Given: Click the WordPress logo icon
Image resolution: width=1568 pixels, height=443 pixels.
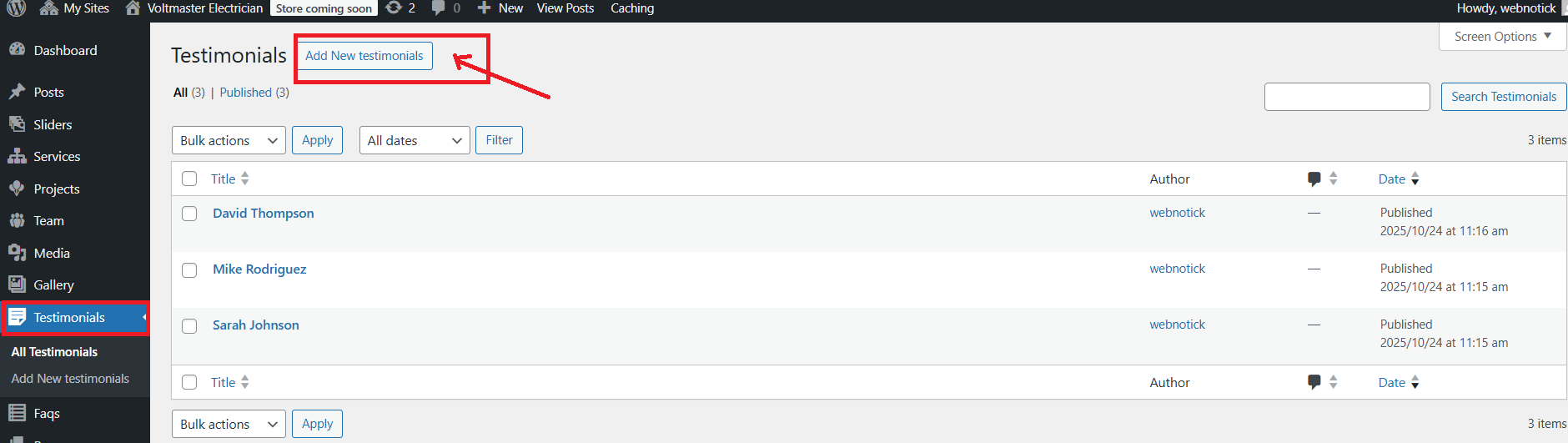Looking at the screenshot, I should click(x=17, y=8).
